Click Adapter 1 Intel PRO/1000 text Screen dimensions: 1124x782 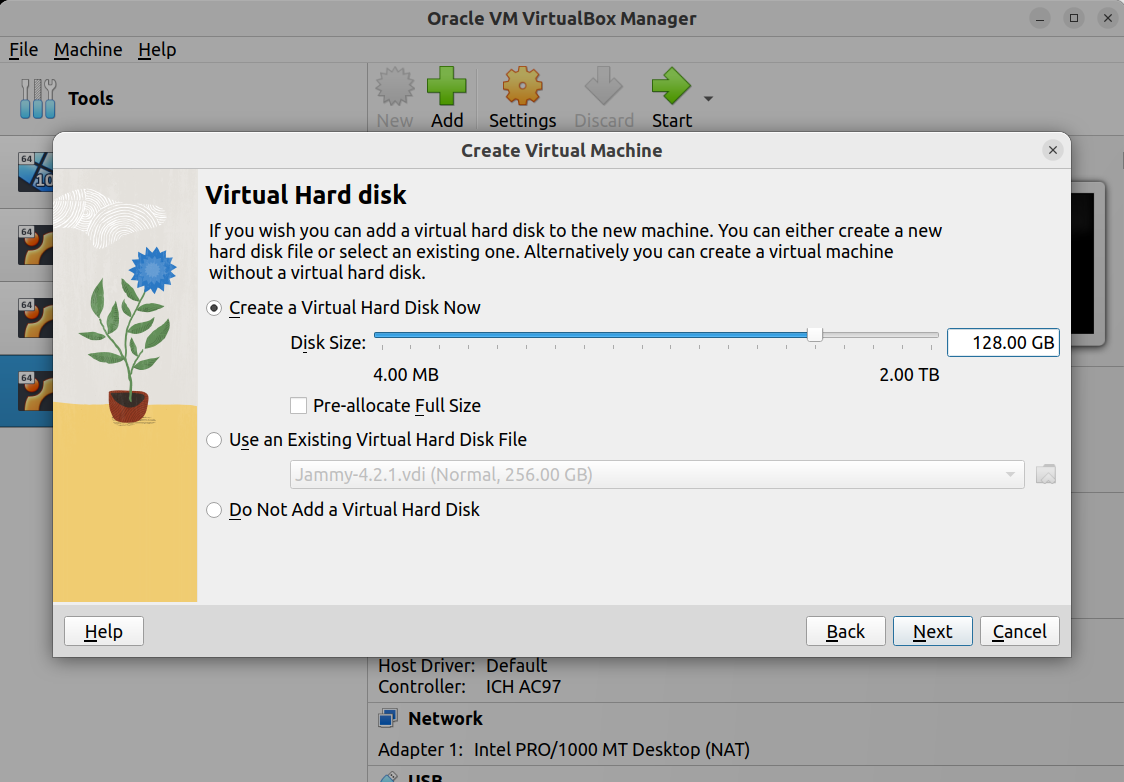563,750
